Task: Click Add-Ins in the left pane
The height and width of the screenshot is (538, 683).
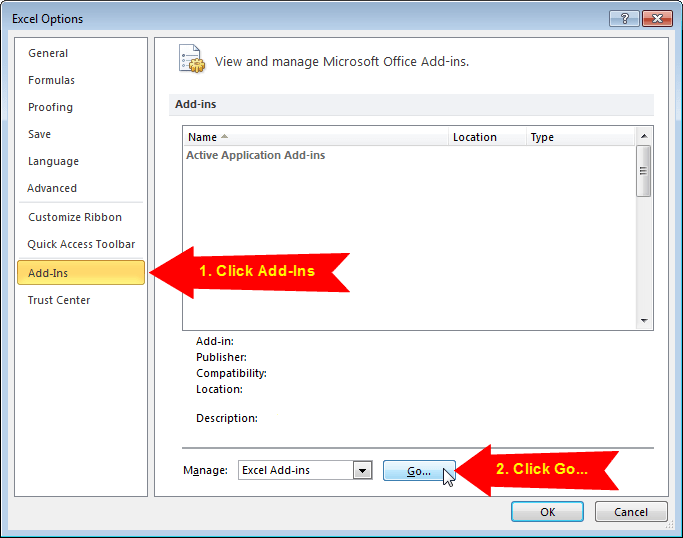Action: tap(48, 273)
